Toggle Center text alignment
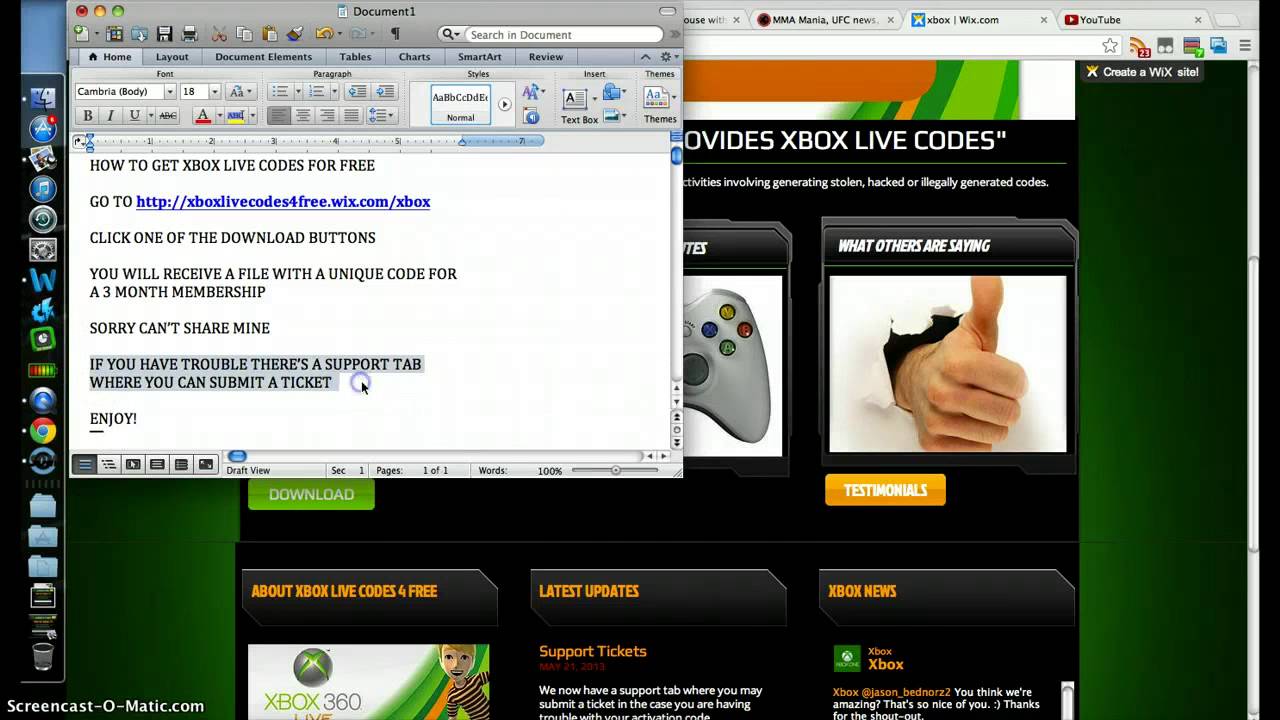 coord(303,116)
